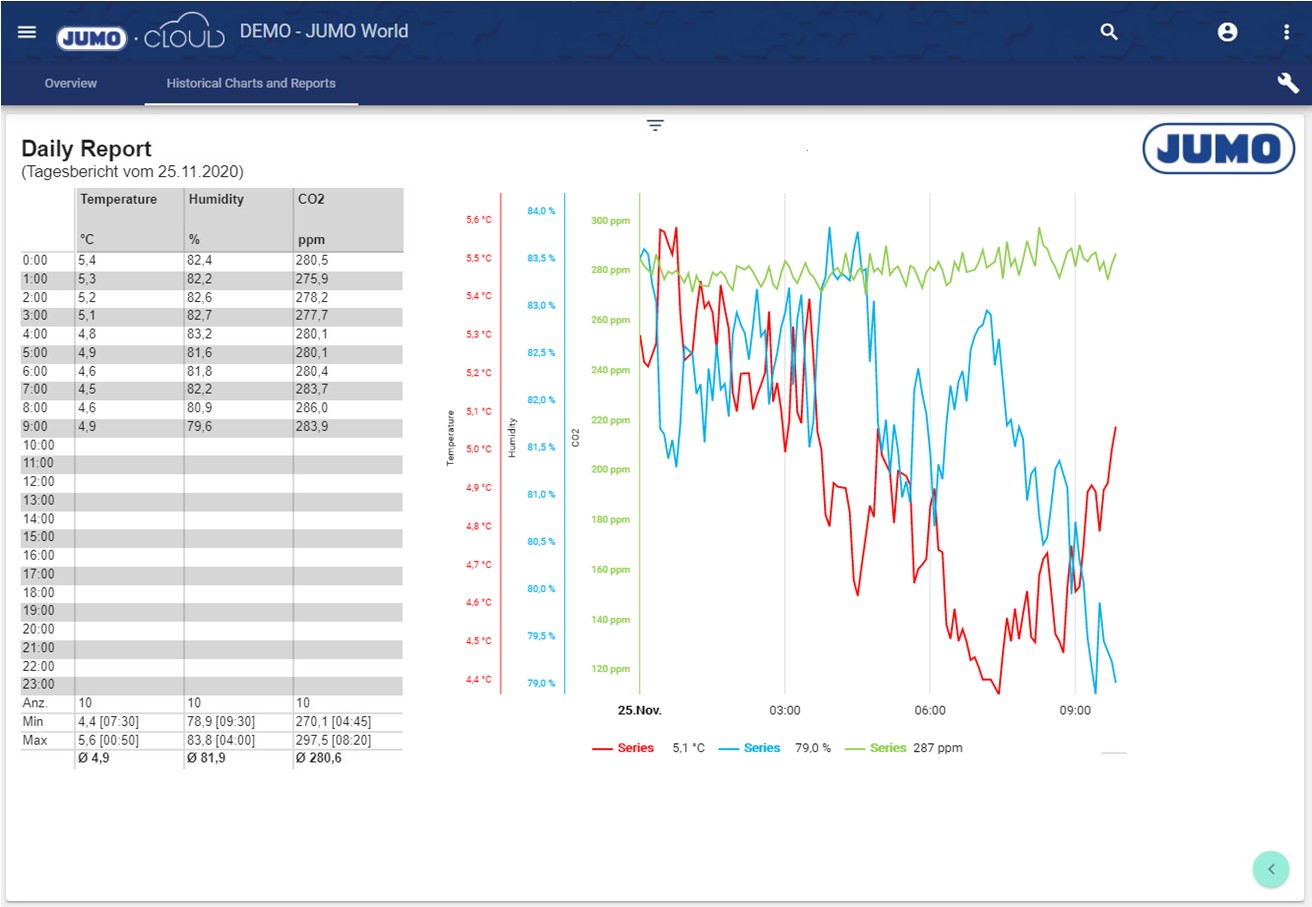Open the hamburger navigation menu
This screenshot has height=907, width=1312.
point(27,32)
